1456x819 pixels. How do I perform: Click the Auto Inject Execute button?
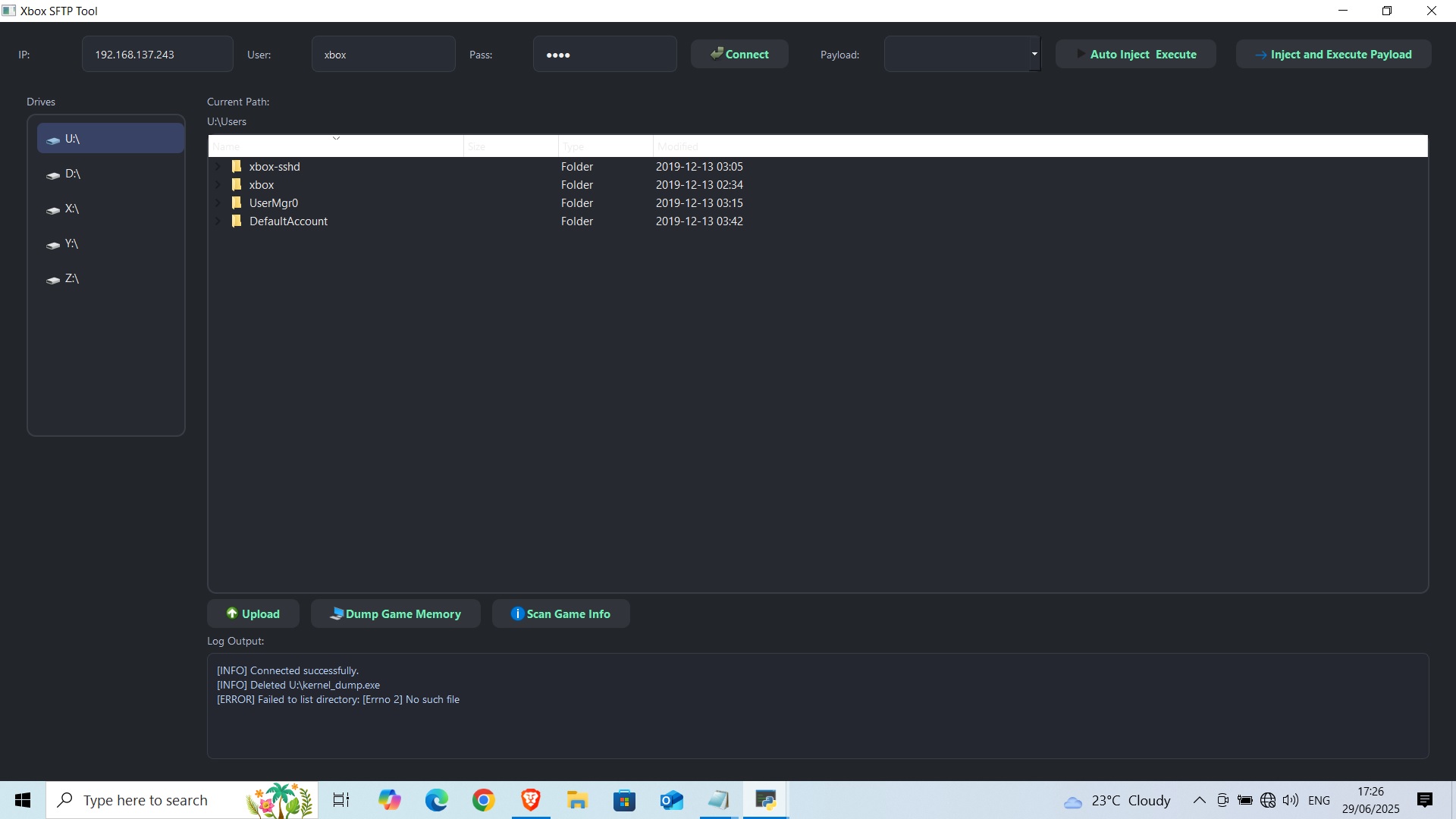click(1135, 55)
